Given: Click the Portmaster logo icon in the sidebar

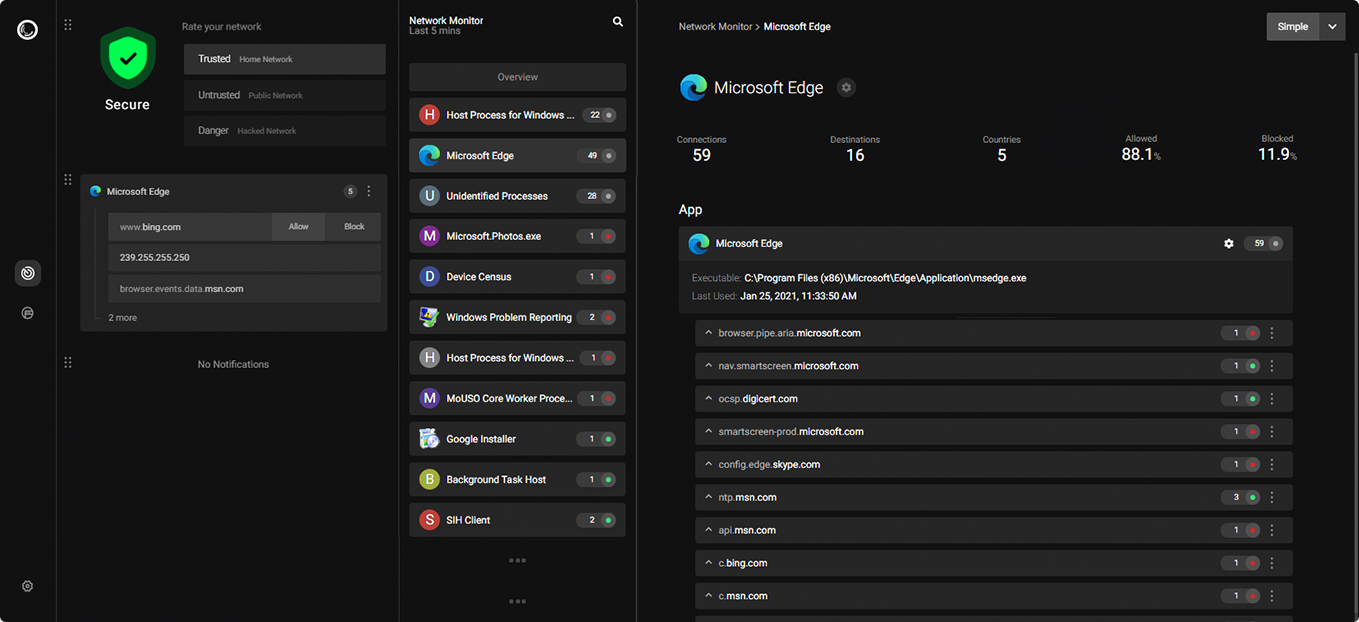Looking at the screenshot, I should (x=27, y=30).
